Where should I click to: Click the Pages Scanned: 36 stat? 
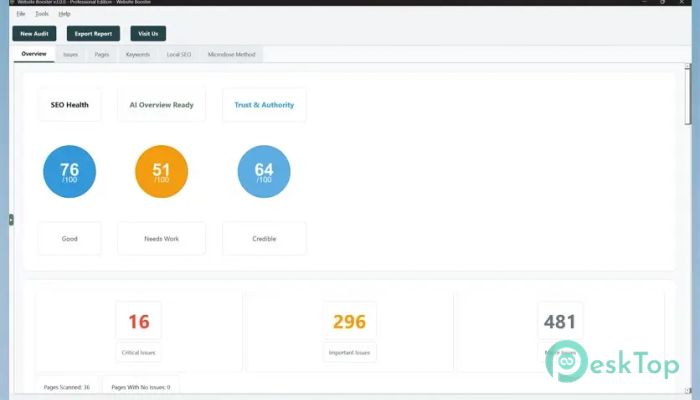67,387
